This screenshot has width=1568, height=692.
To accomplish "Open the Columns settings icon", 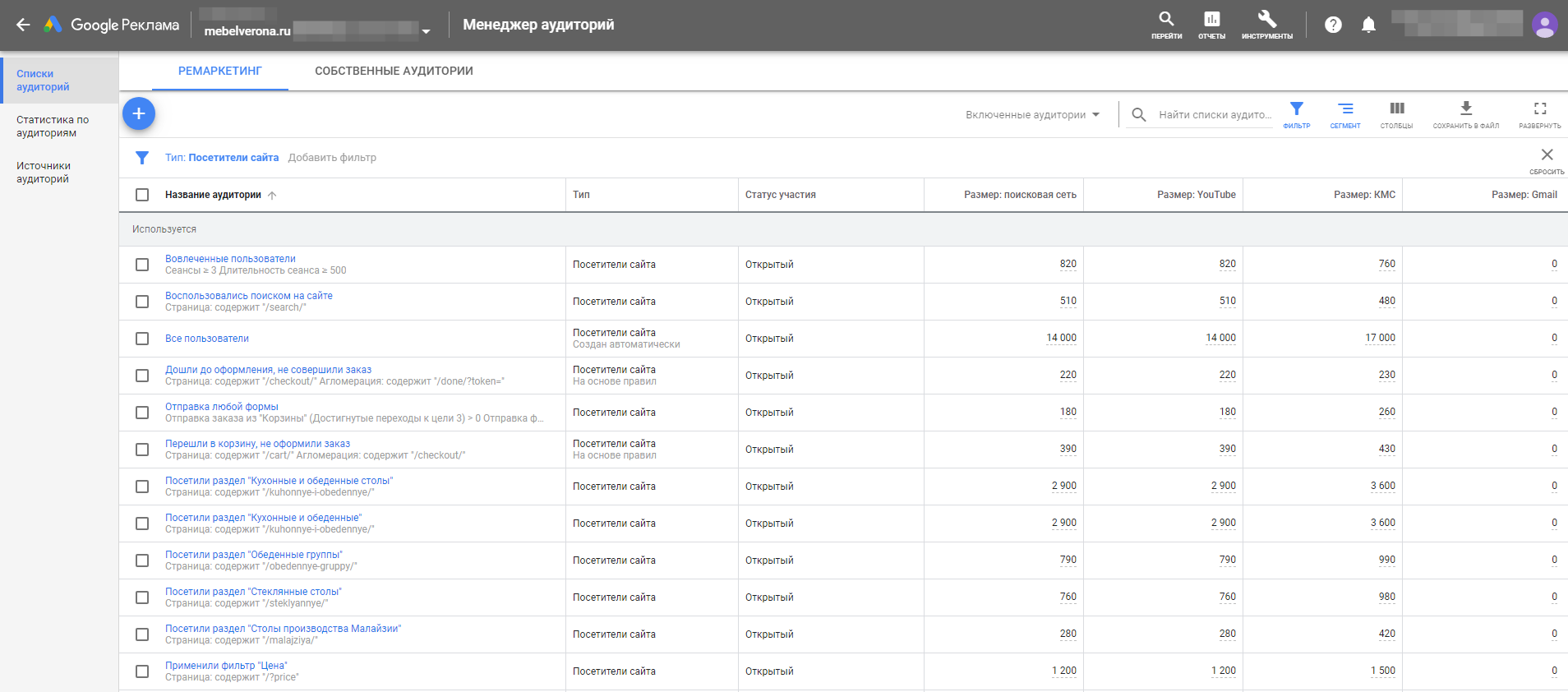I will [1396, 113].
